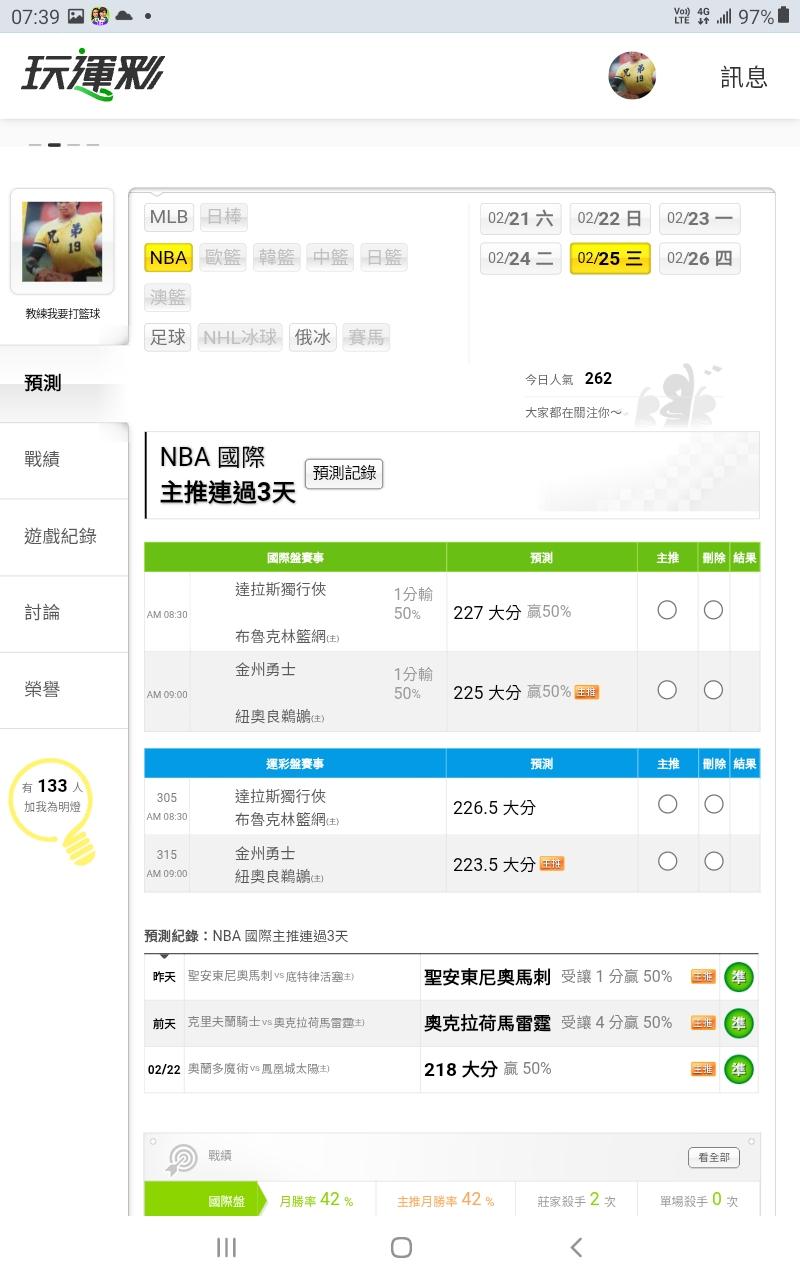Screen dimensions: 800x1280
Task: Click the 單場殺手 0 次 value
Action: [x=699, y=1200]
